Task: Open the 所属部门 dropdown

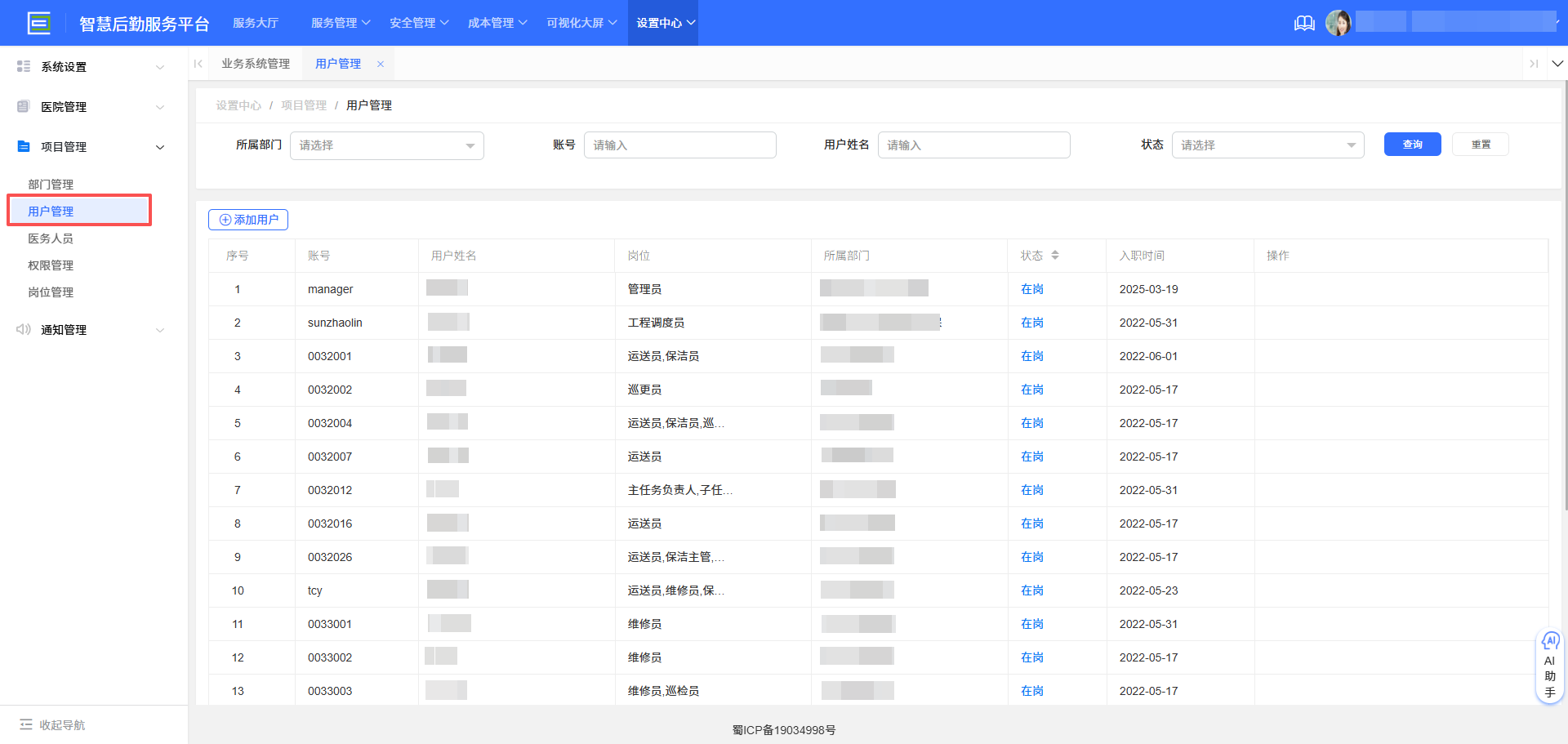Action: pyautogui.click(x=386, y=145)
